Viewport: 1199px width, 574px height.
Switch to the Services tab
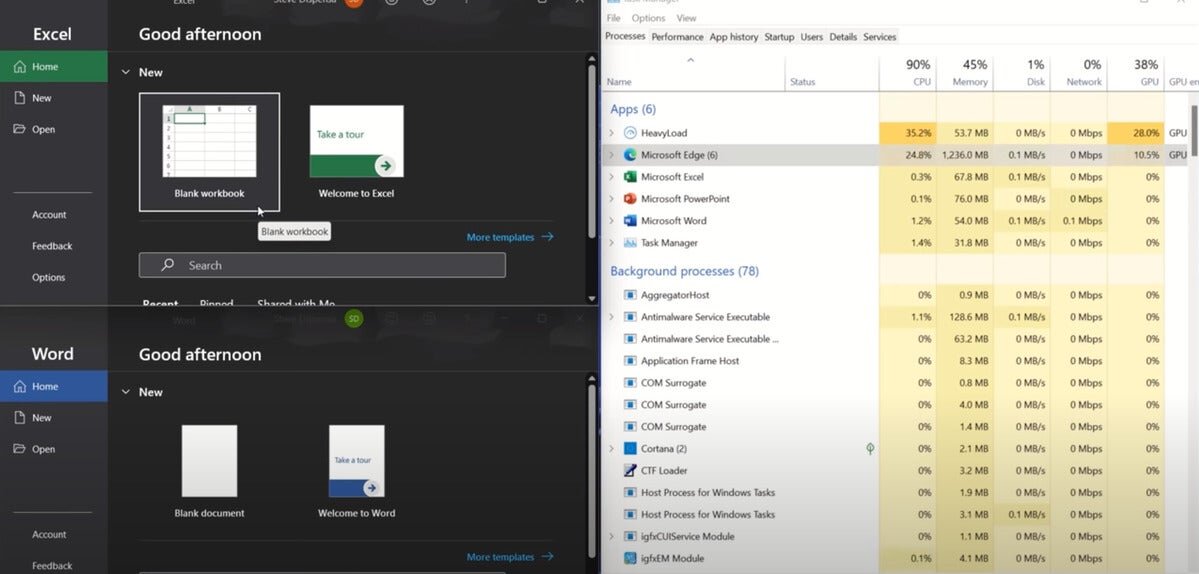click(879, 37)
